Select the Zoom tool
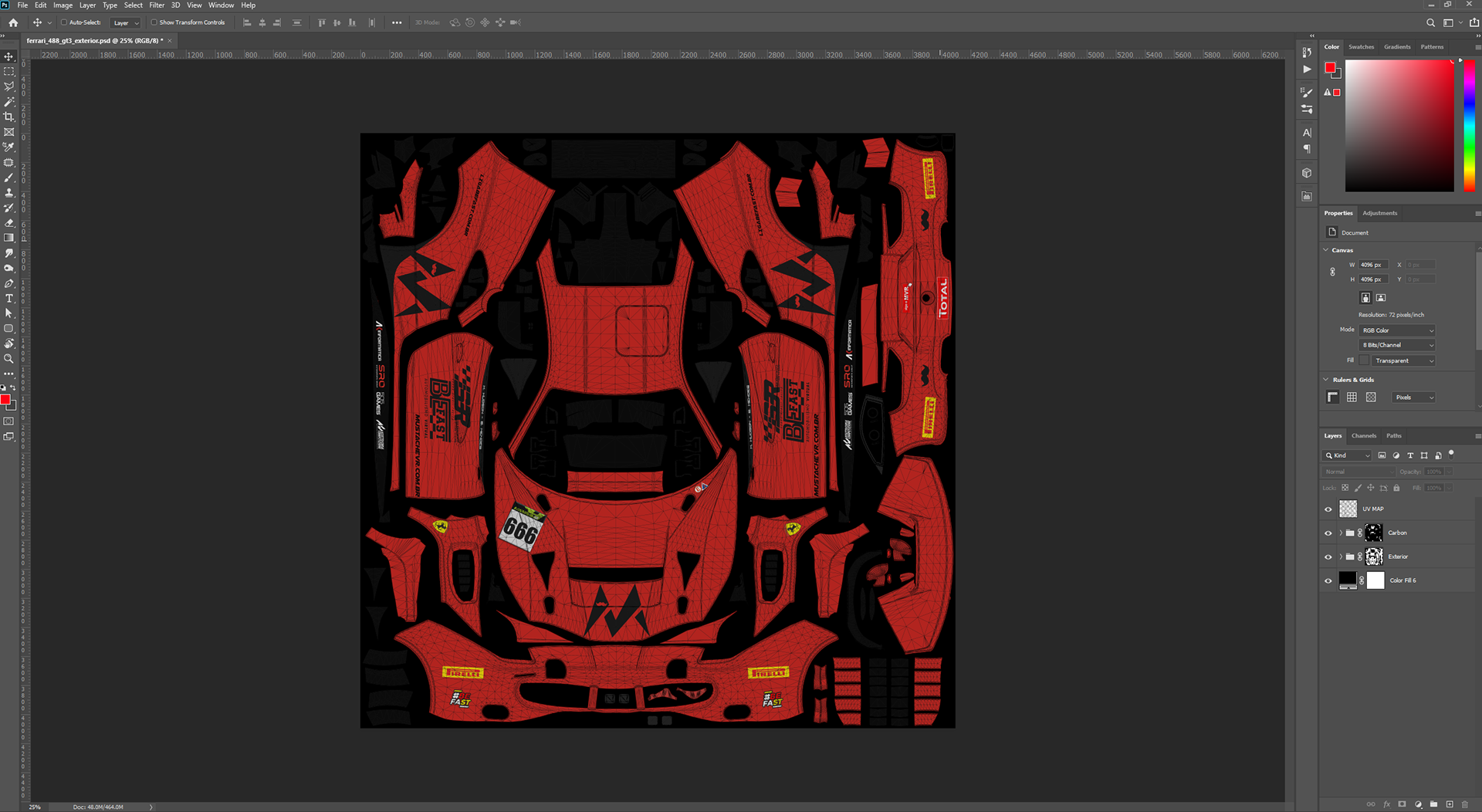This screenshot has height=812, width=1482. (8, 359)
